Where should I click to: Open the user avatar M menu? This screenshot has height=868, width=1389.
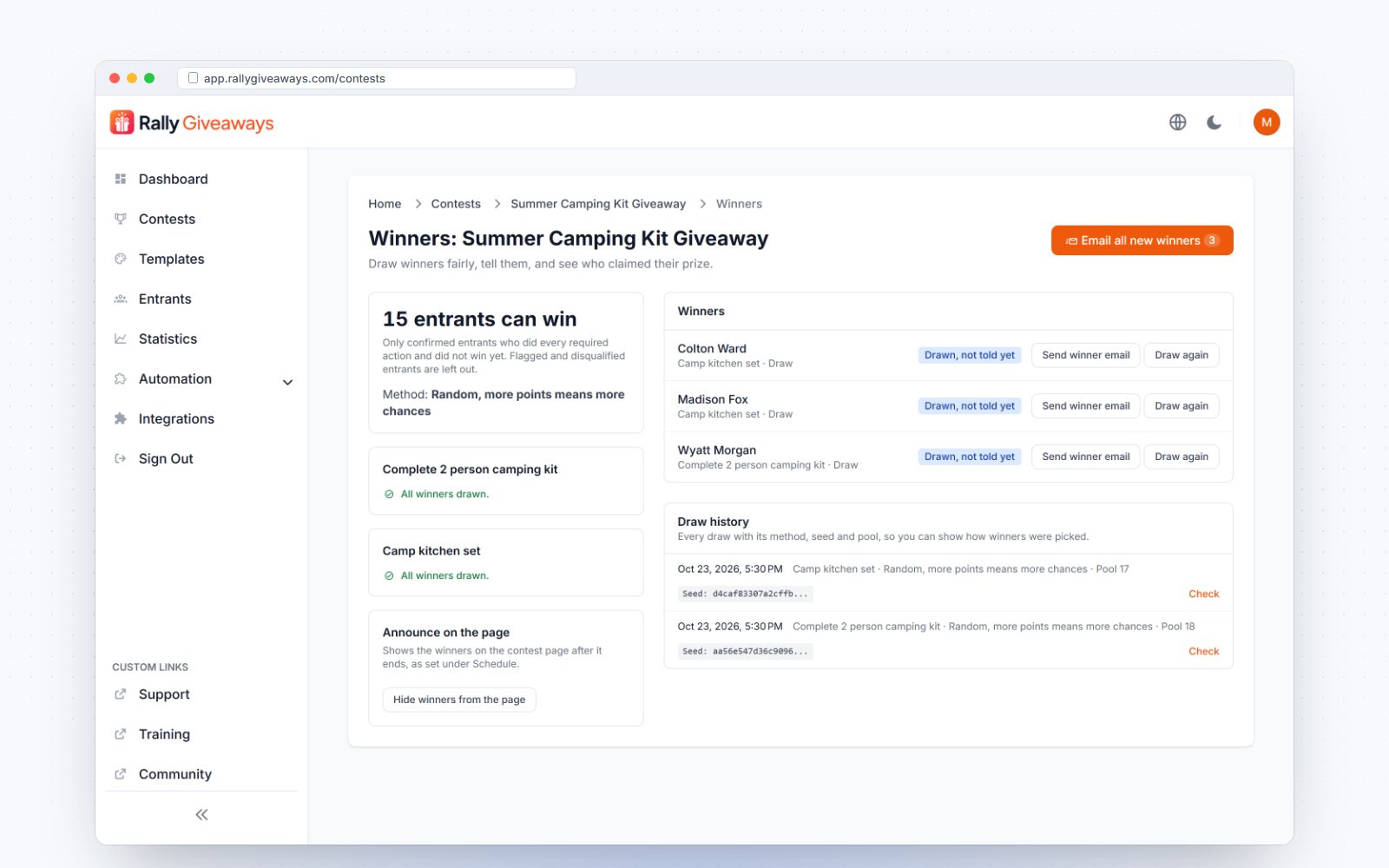pyautogui.click(x=1267, y=122)
